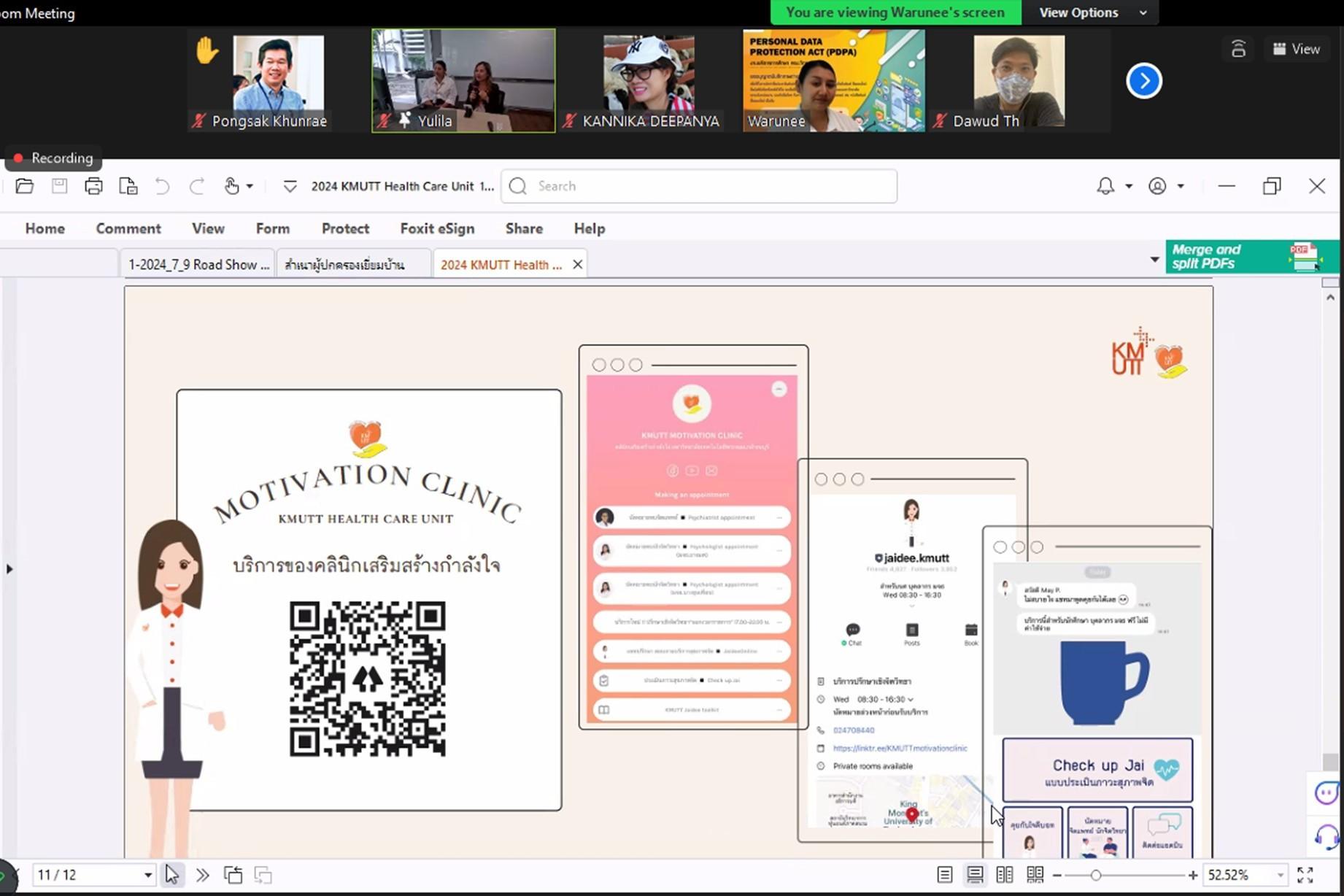Click the next view icon
1344x896 pixels.
[263, 875]
